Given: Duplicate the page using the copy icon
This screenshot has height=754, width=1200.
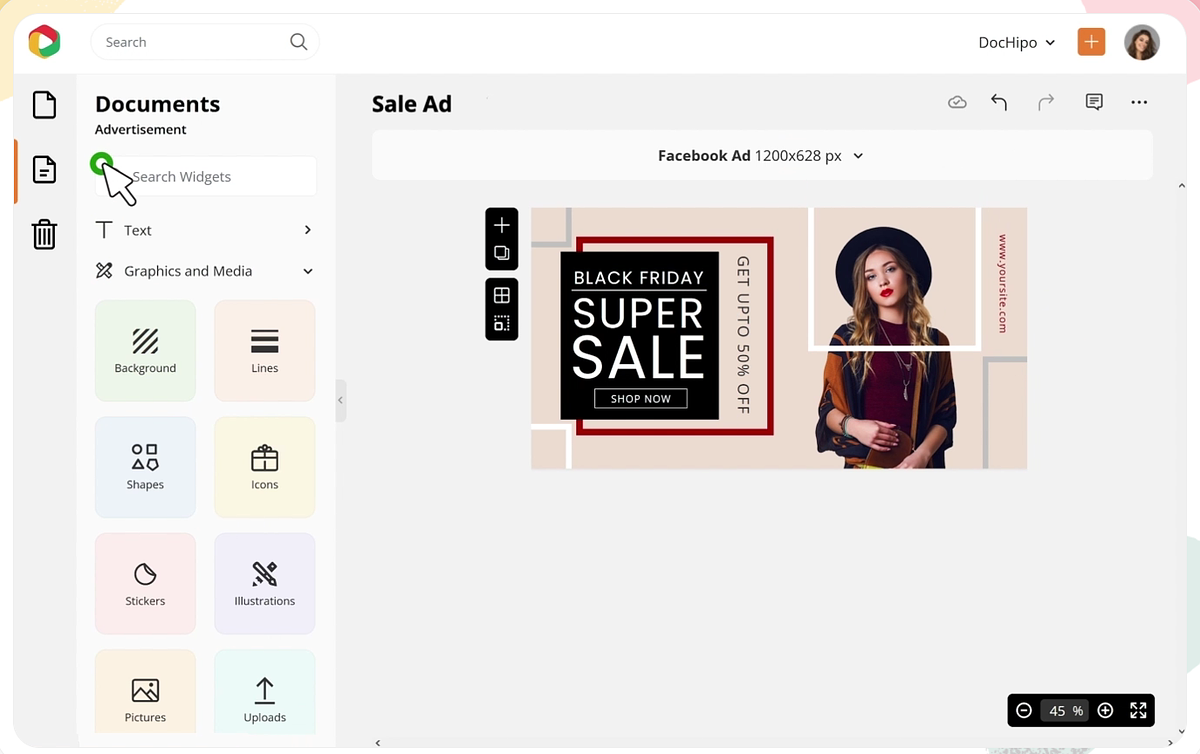Looking at the screenshot, I should coord(502,253).
